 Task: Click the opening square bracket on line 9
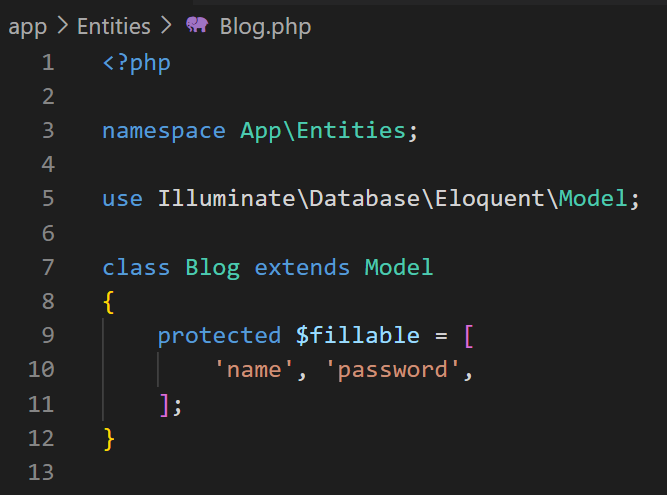469,336
